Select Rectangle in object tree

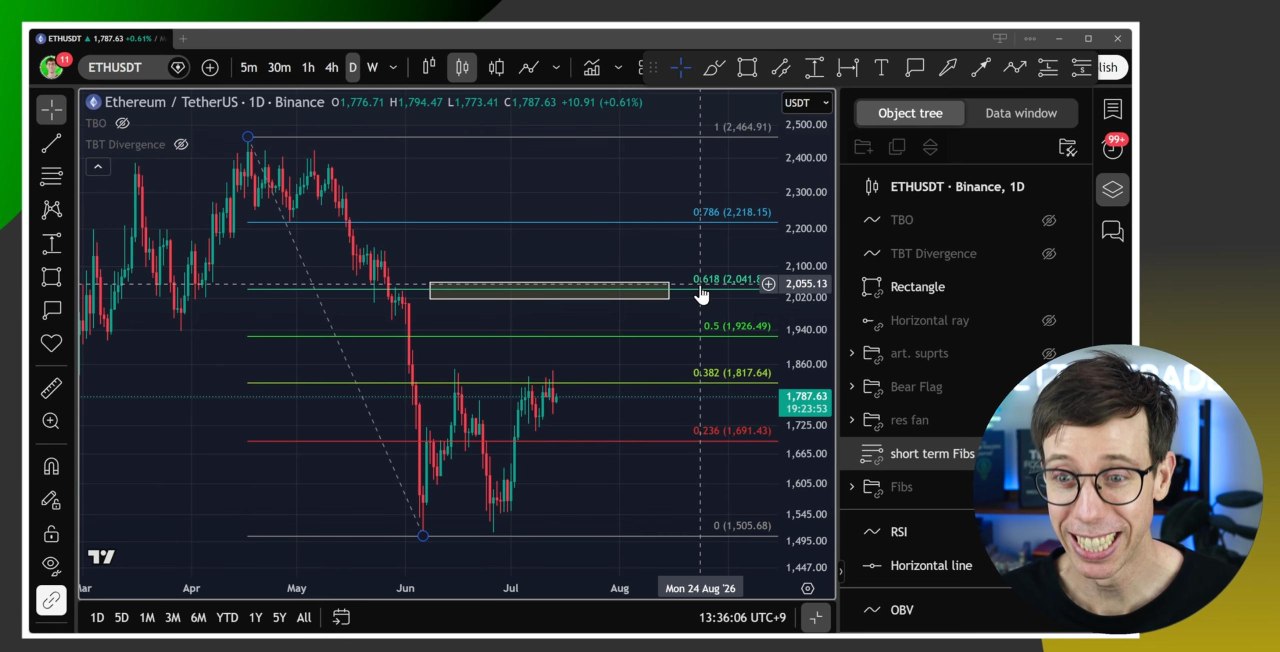click(x=917, y=287)
